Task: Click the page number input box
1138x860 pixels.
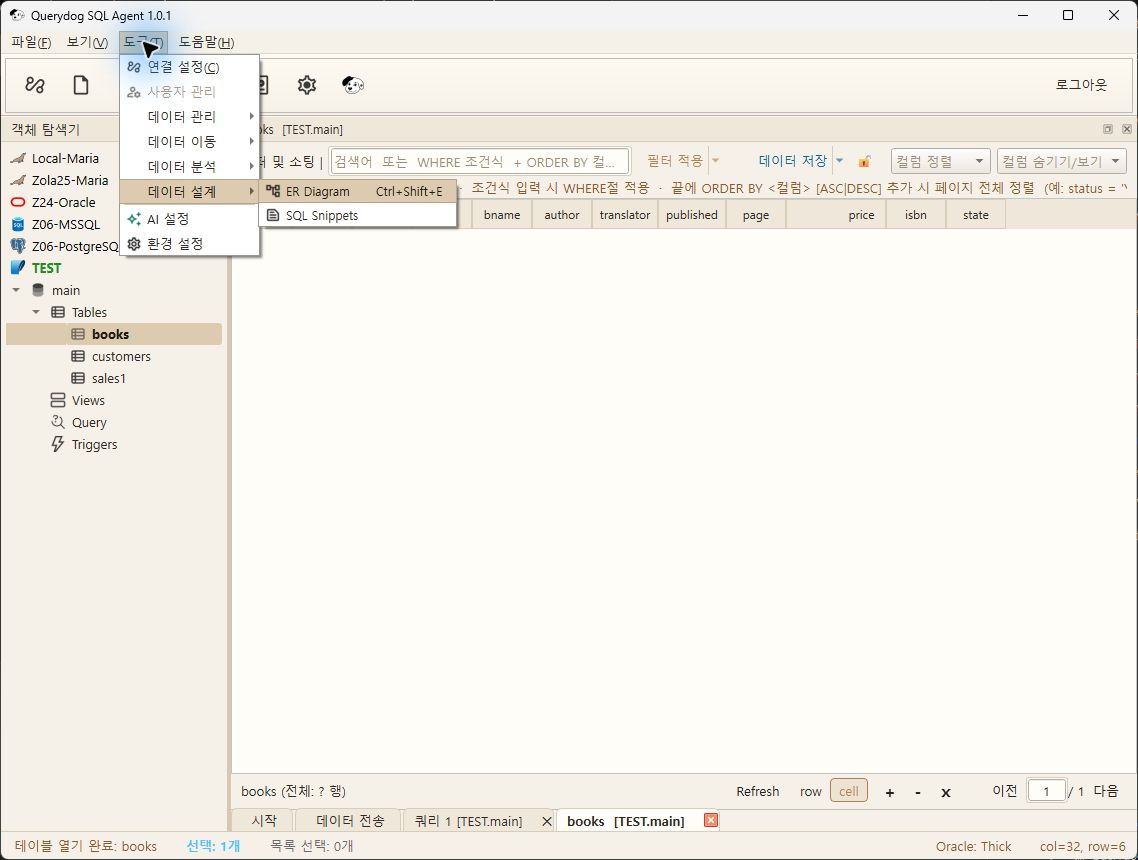Action: point(1047,791)
